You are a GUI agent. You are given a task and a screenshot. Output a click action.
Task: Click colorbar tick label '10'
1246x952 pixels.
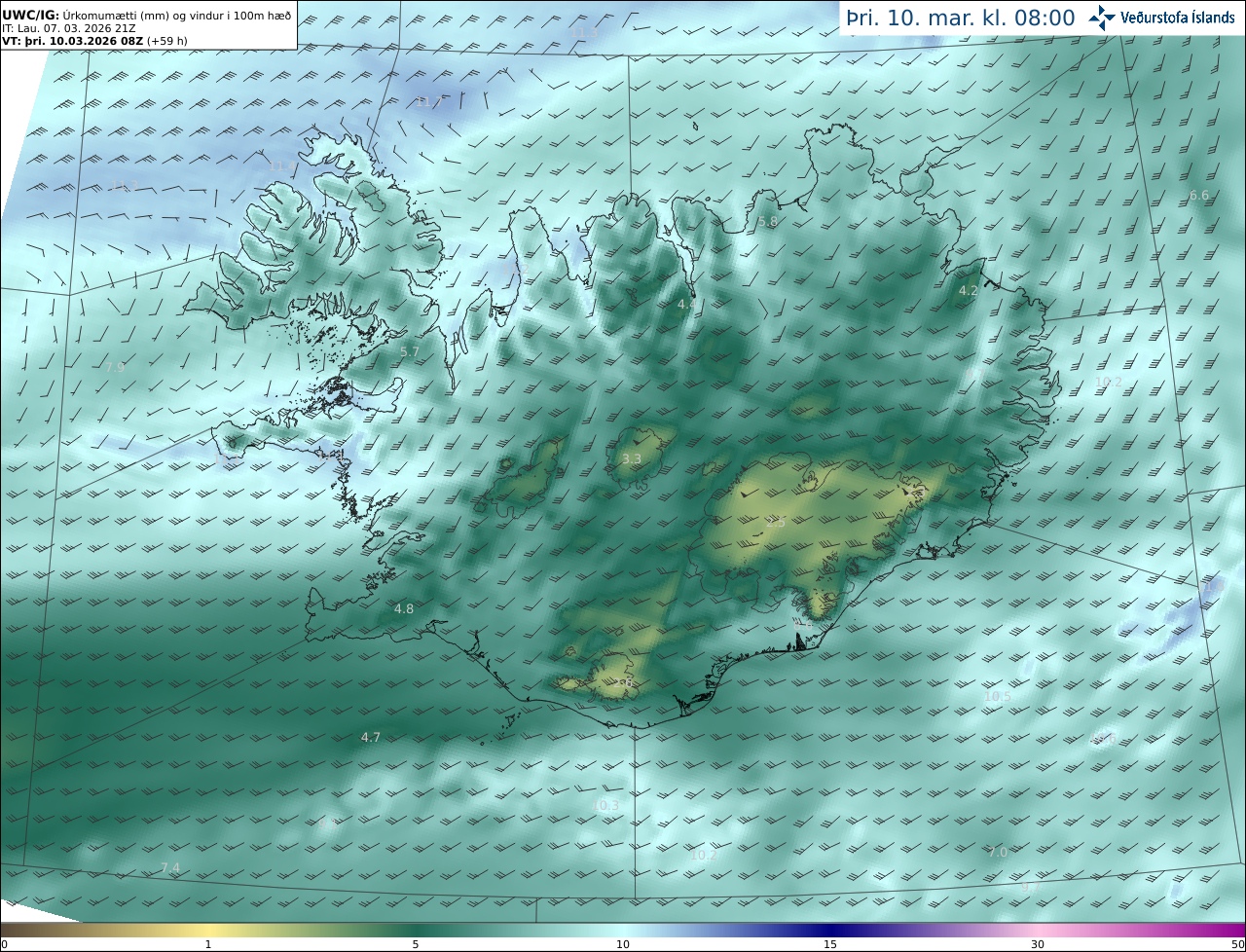pyautogui.click(x=623, y=944)
